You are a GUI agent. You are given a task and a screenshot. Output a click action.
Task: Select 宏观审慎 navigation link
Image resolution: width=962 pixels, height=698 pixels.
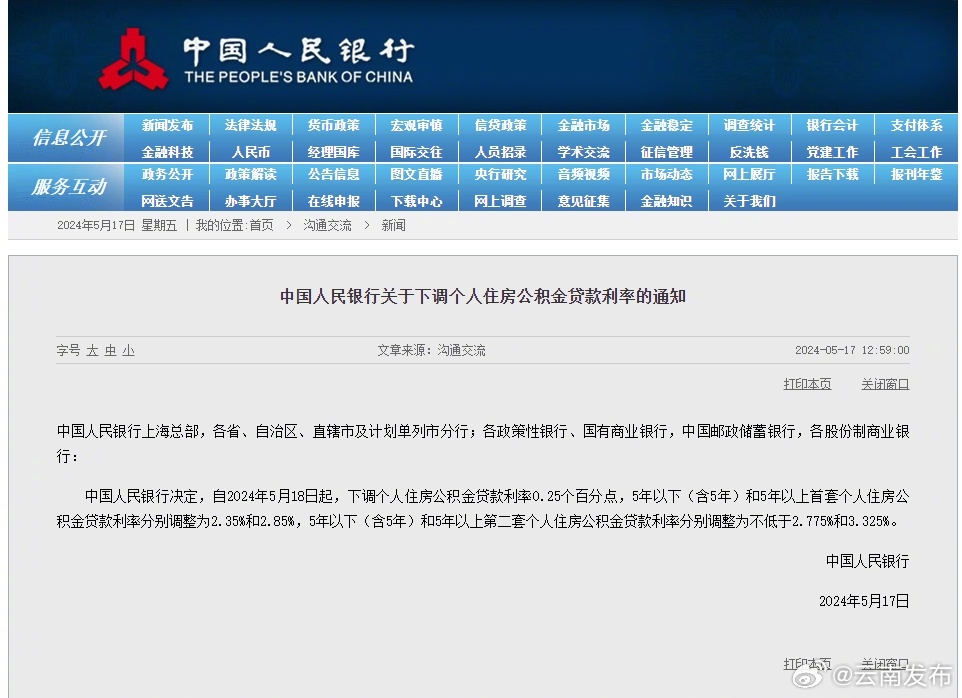pyautogui.click(x=417, y=125)
